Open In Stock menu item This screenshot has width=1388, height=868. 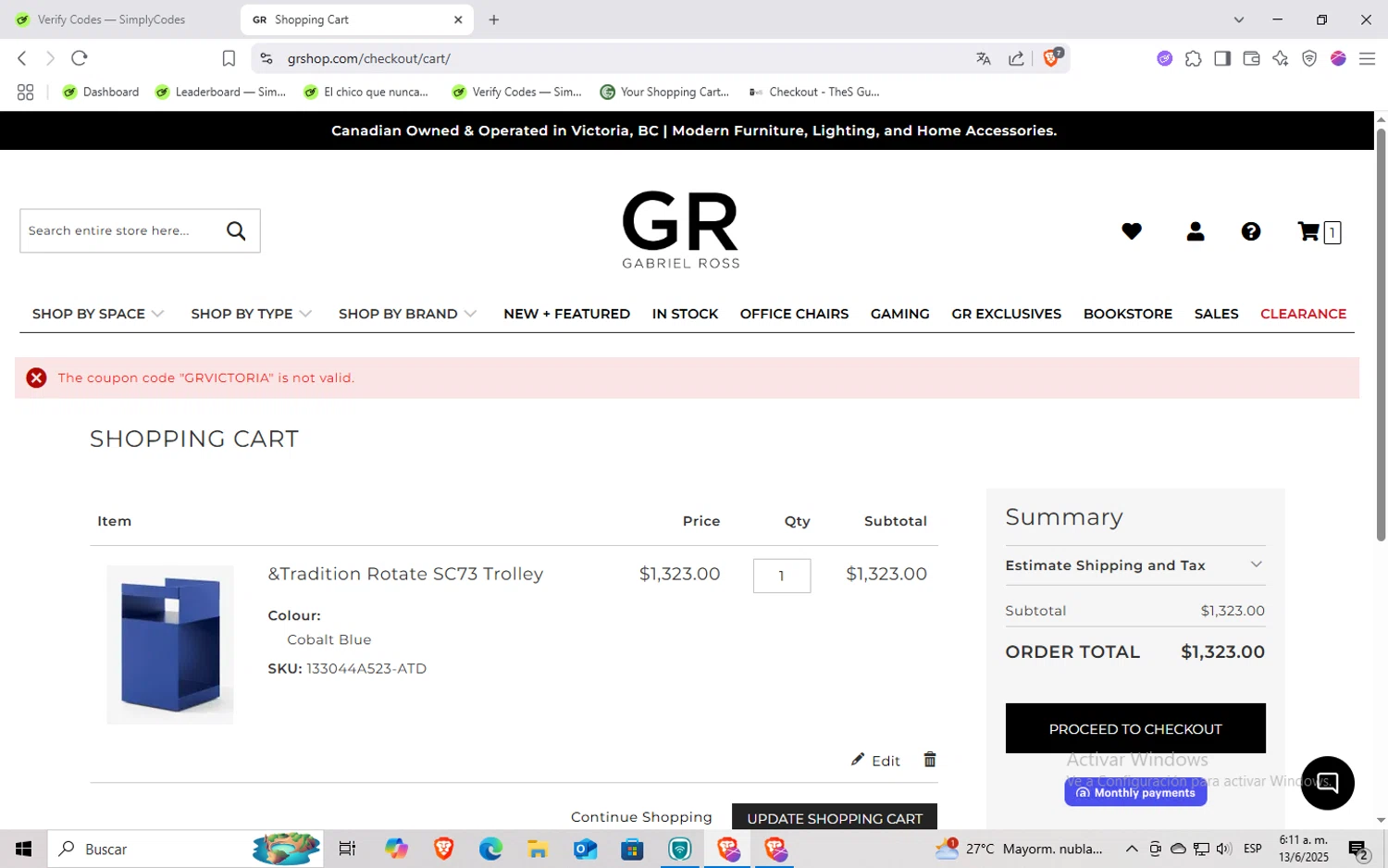click(685, 314)
